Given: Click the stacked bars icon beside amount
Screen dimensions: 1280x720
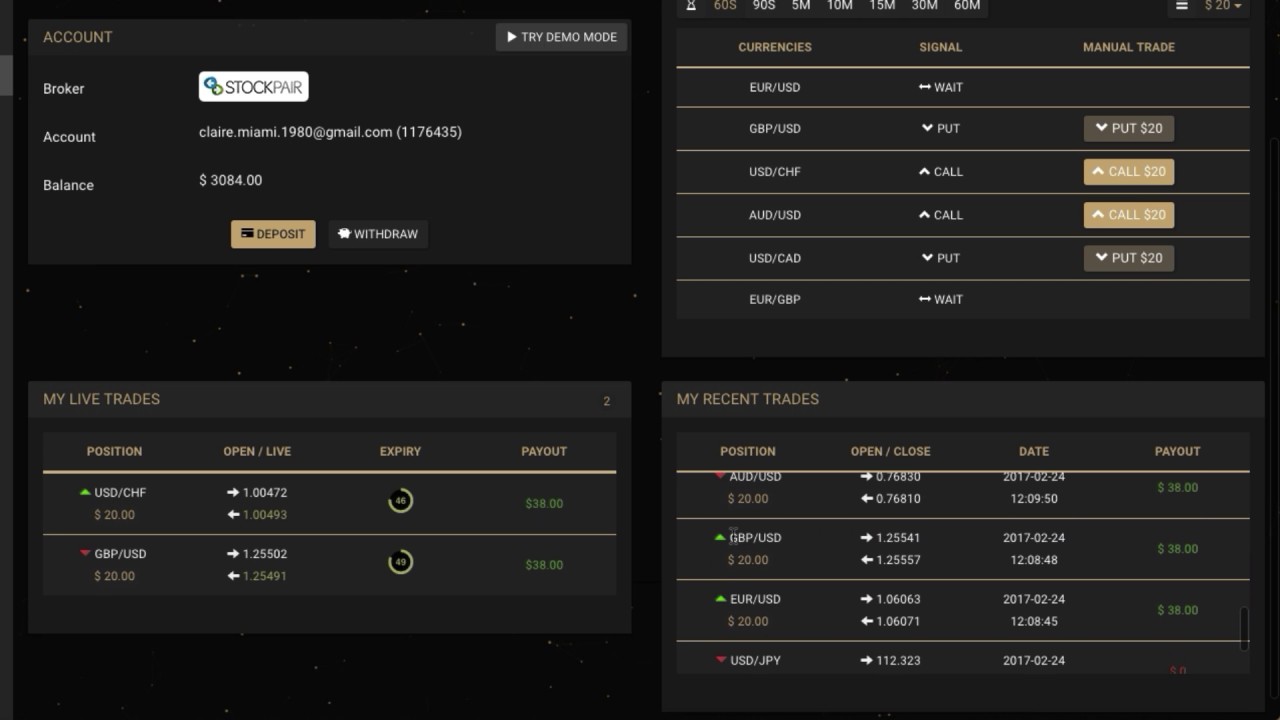Looking at the screenshot, I should pyautogui.click(x=1181, y=5).
